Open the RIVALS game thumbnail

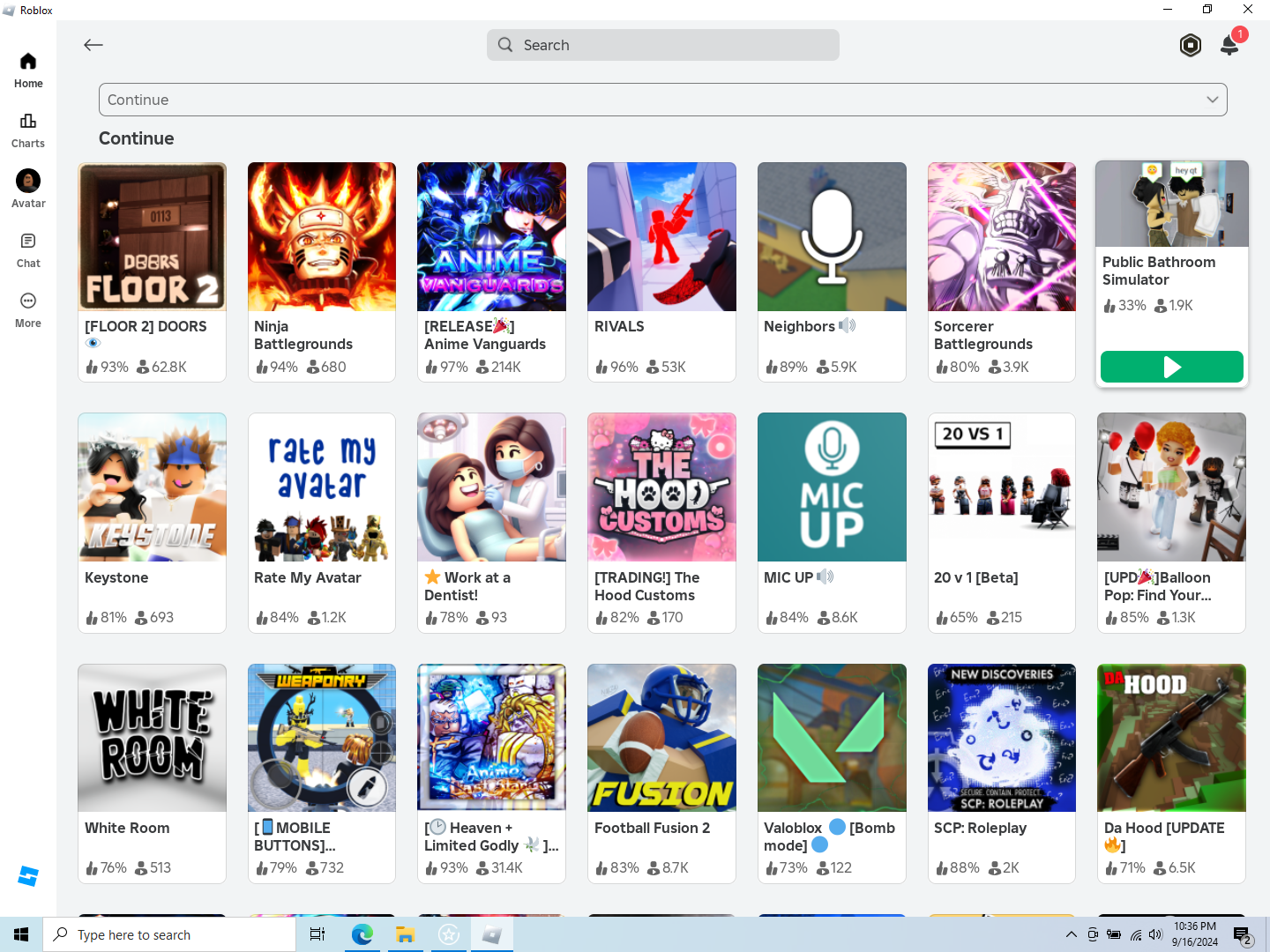pyautogui.click(x=661, y=236)
